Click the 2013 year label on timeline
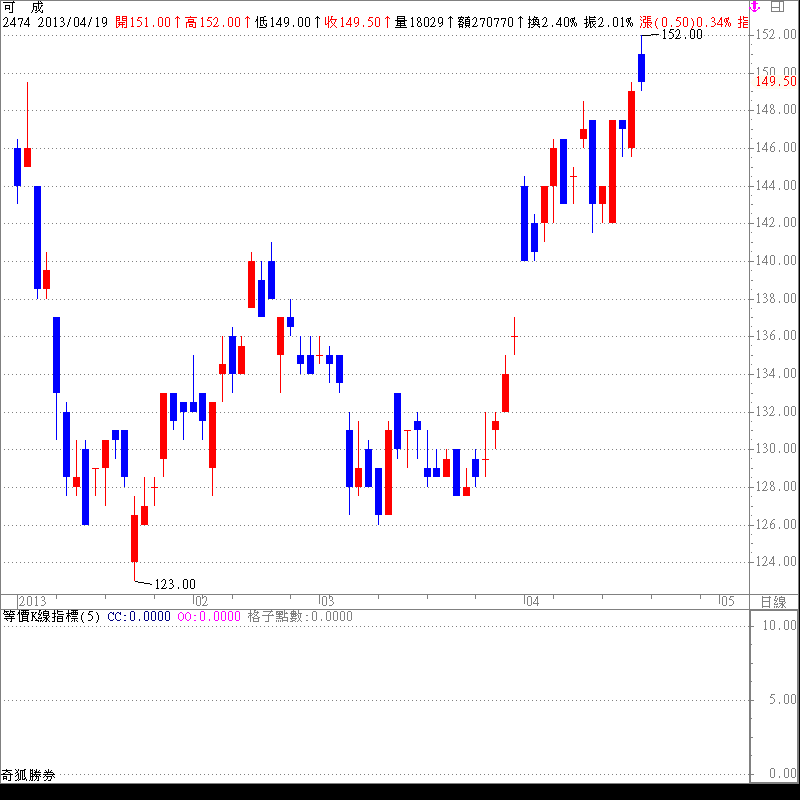The width and height of the screenshot is (800, 800). (x=33, y=601)
